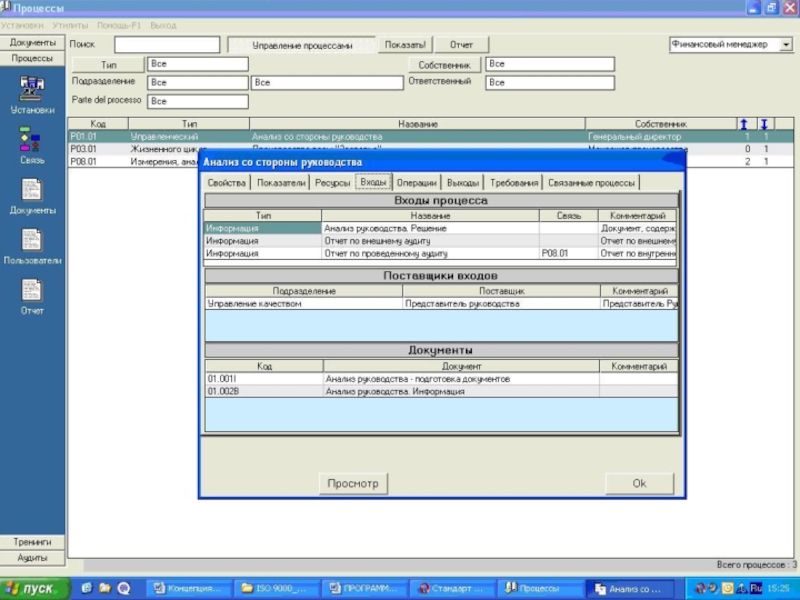Viewport: 800px width, 600px height.
Task: Click the up-arrow column header icon
Action: [x=744, y=124]
